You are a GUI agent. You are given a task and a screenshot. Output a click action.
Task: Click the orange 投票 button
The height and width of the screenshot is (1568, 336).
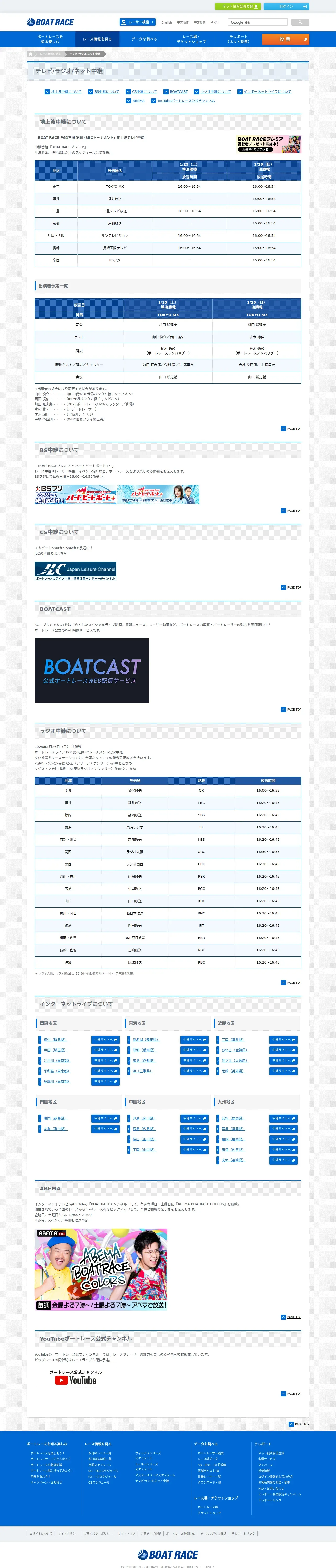[285, 39]
